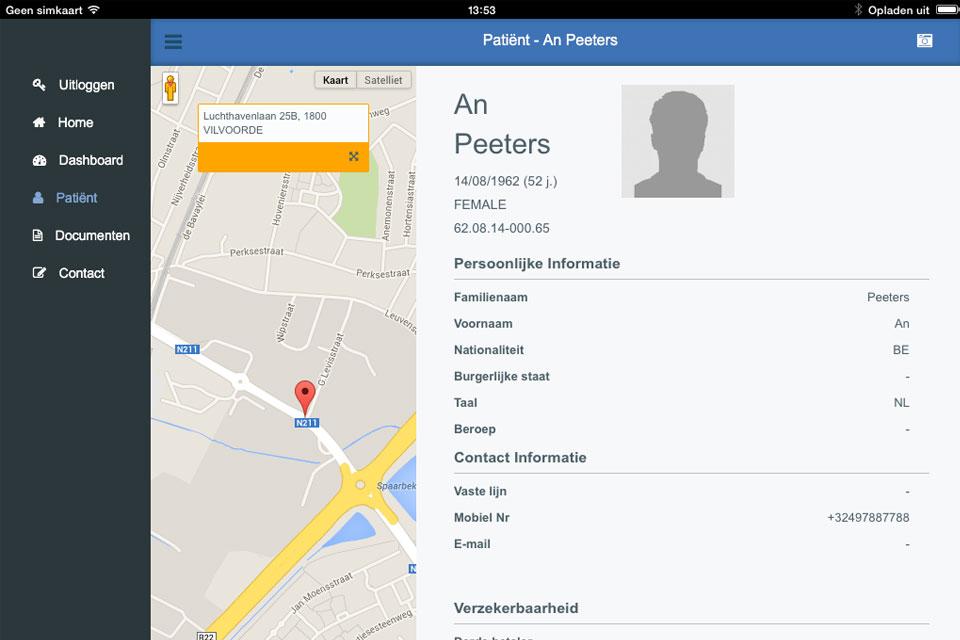This screenshot has height=640, width=960.
Task: Close the address info popup
Action: point(354,156)
